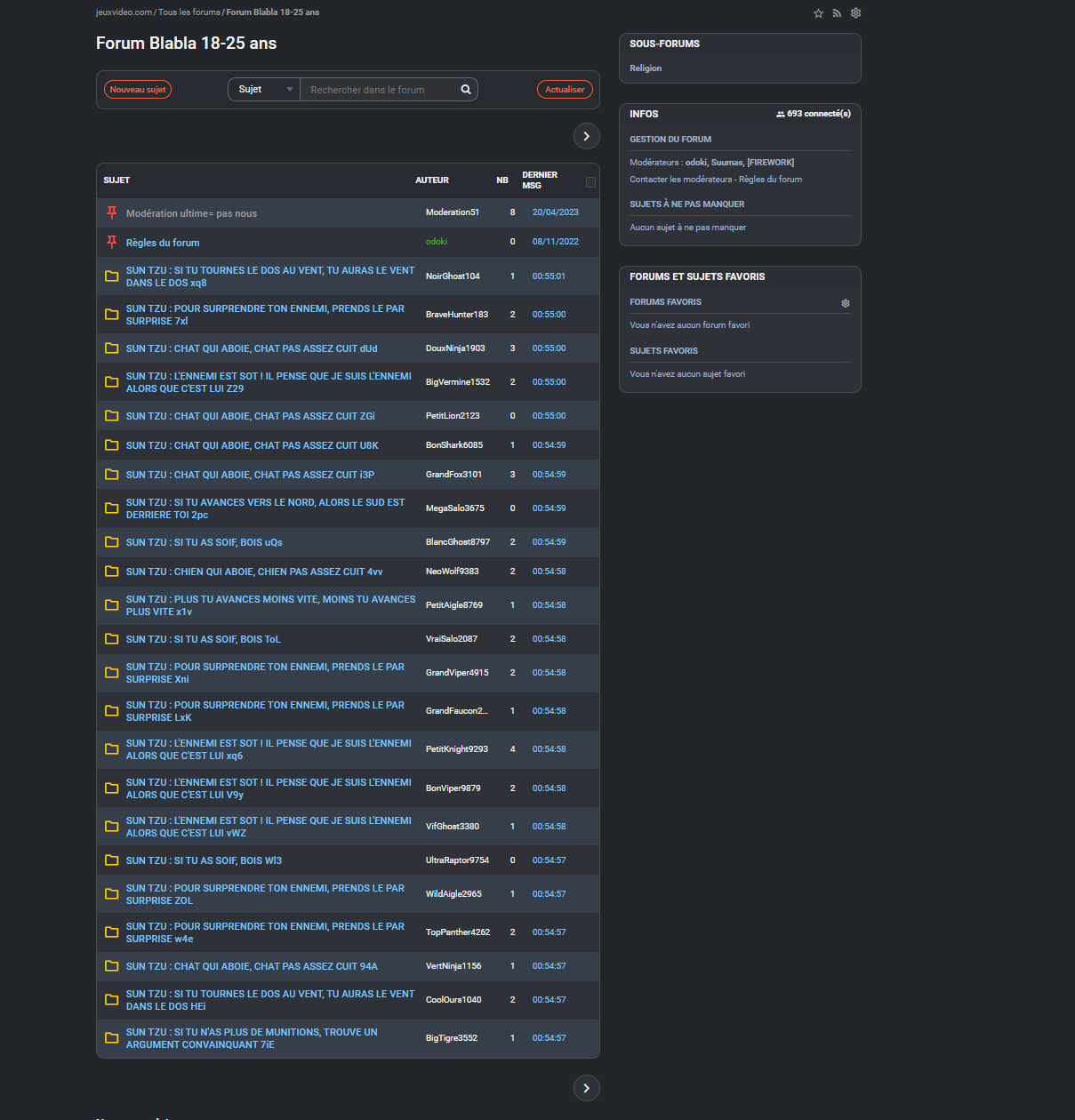The image size is (1075, 1120).
Task: Go to next page using bottom arrow
Action: point(586,1088)
